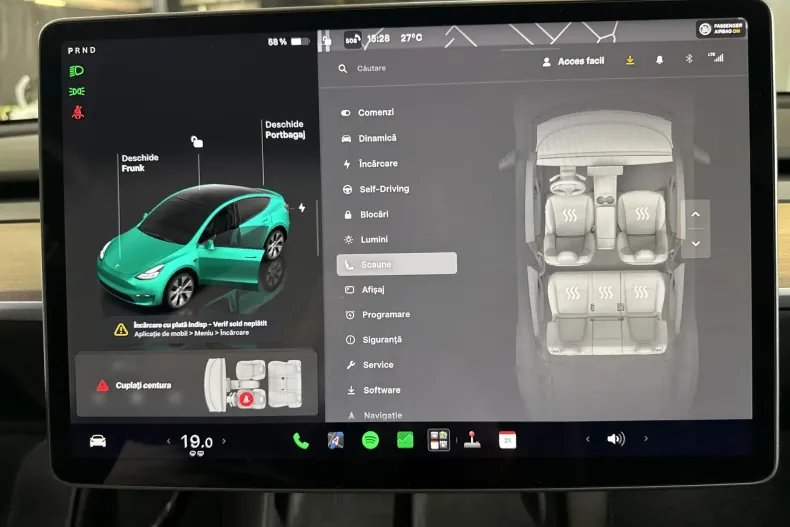Viewport: 790px width, 527px height.
Task: Open the arcade joystick app
Action: click(472, 439)
